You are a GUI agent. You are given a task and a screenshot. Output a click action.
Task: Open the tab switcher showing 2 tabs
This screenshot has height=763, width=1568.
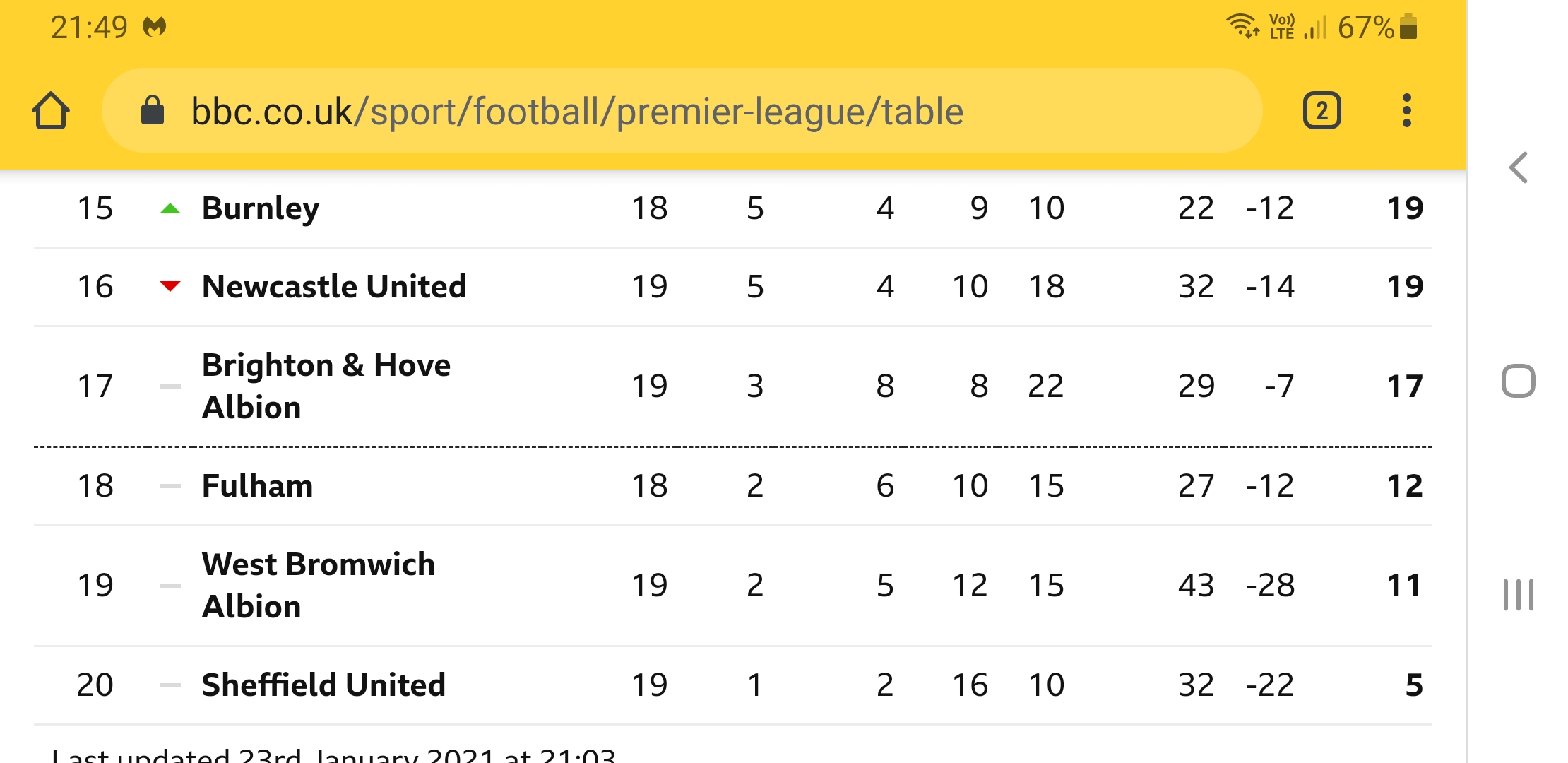[x=1321, y=111]
